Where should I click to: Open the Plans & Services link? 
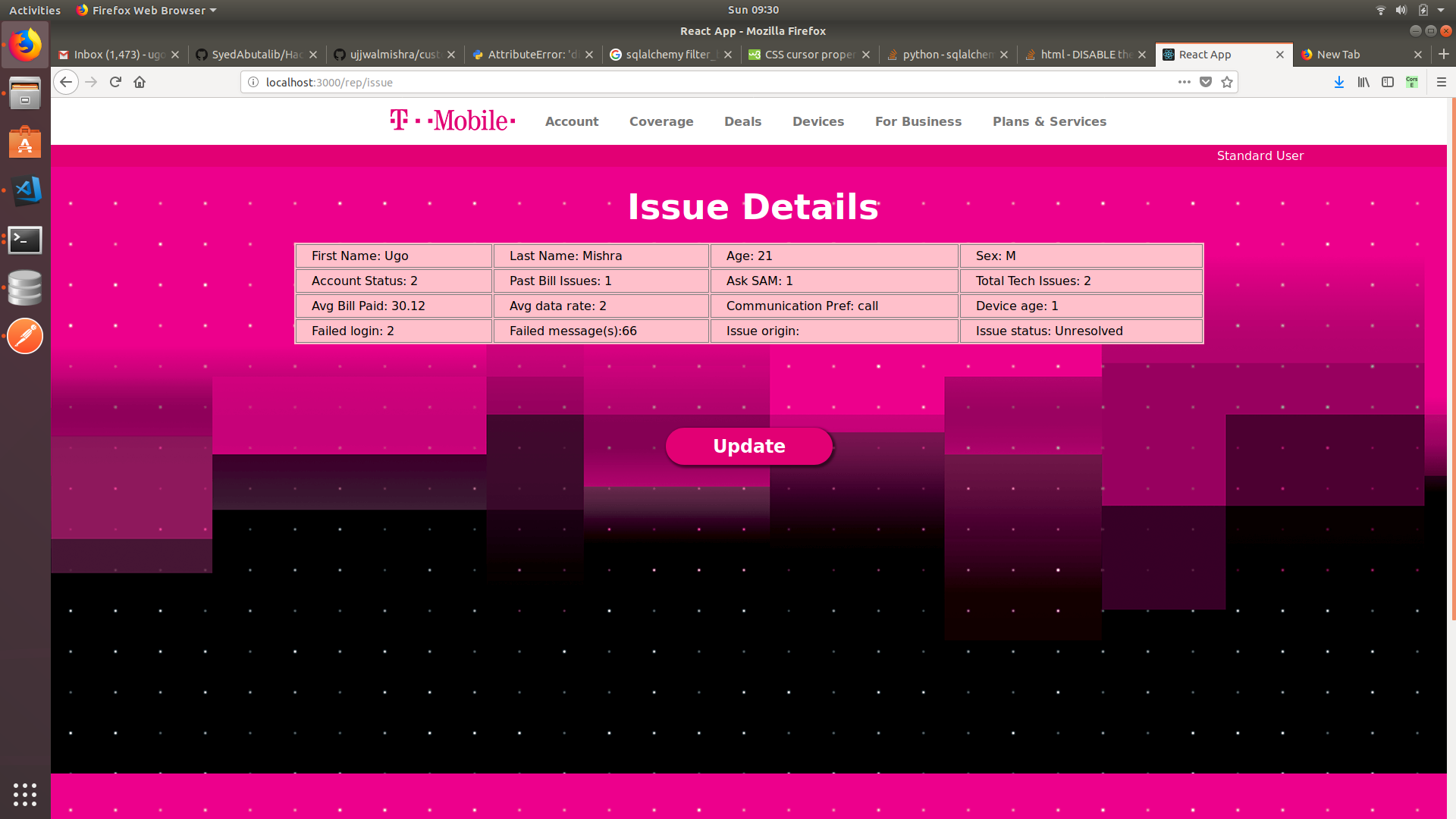[1049, 121]
